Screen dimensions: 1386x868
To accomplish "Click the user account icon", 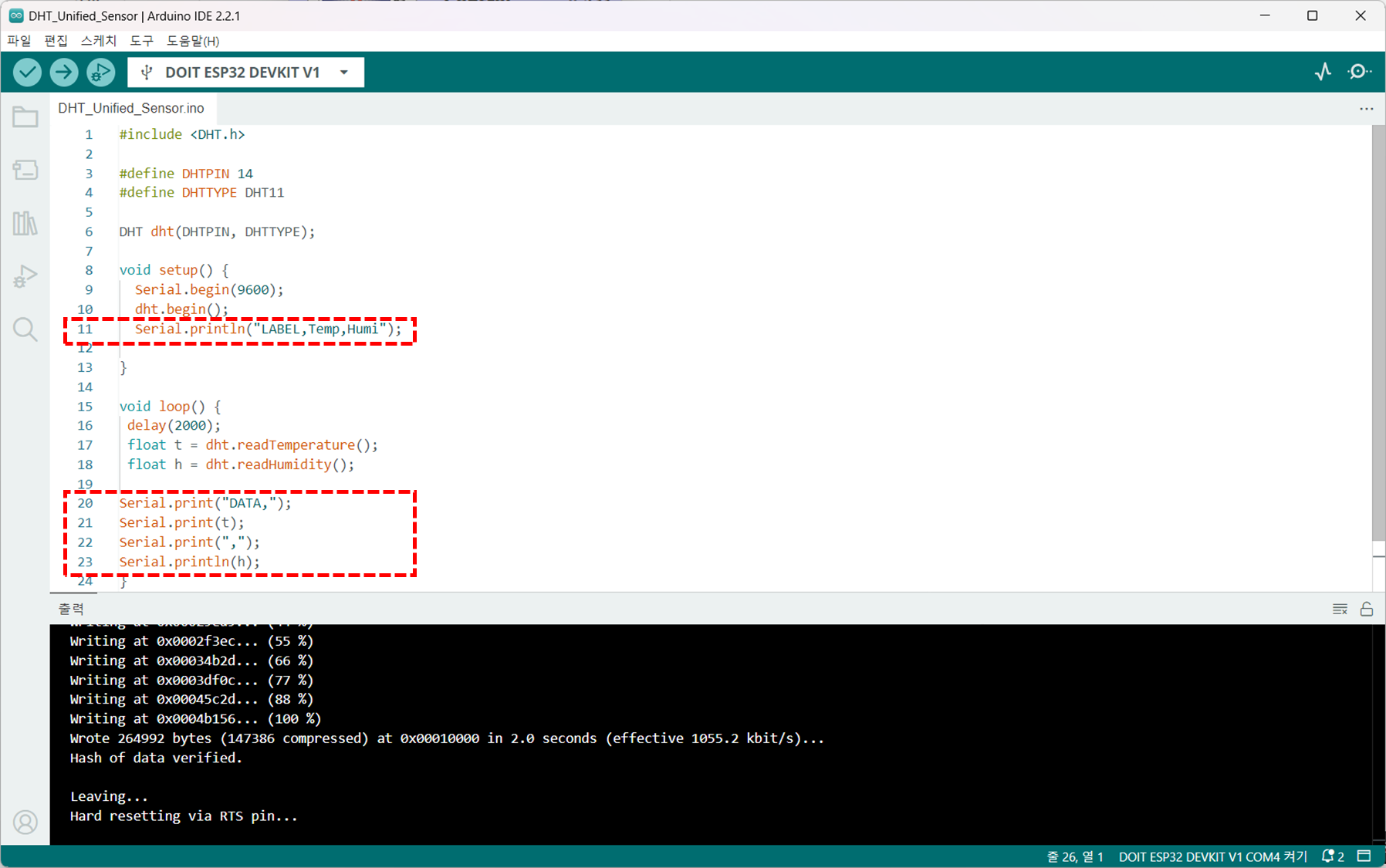I will click(x=25, y=822).
